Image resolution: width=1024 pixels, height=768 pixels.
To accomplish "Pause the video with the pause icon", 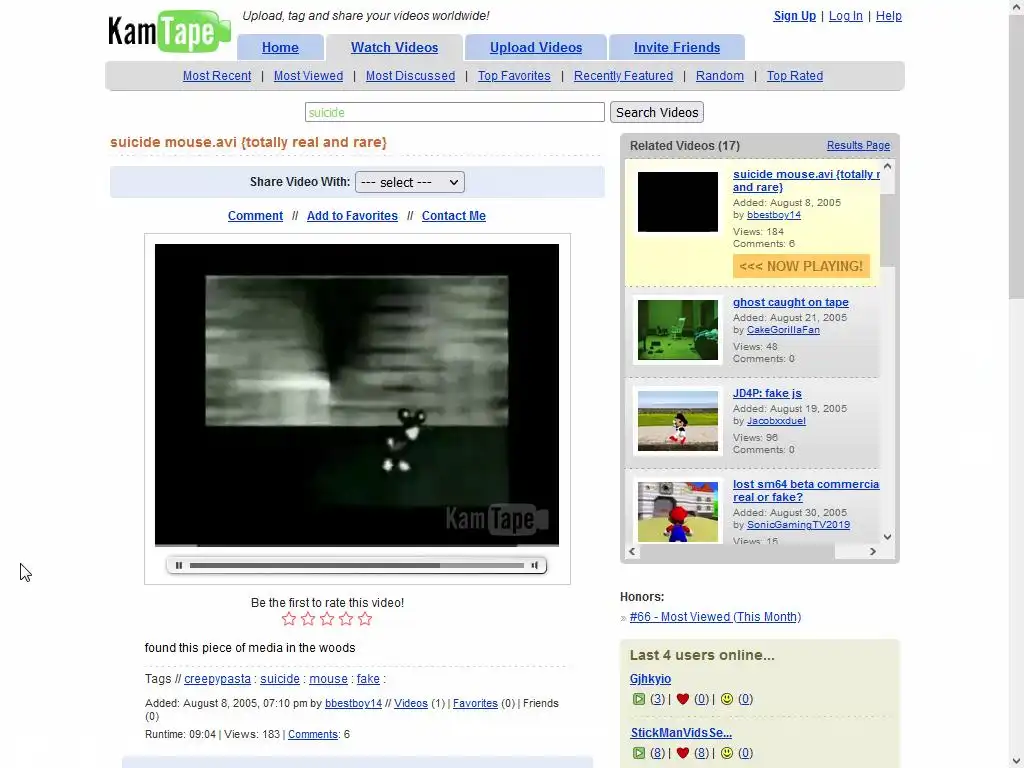I will coord(179,566).
